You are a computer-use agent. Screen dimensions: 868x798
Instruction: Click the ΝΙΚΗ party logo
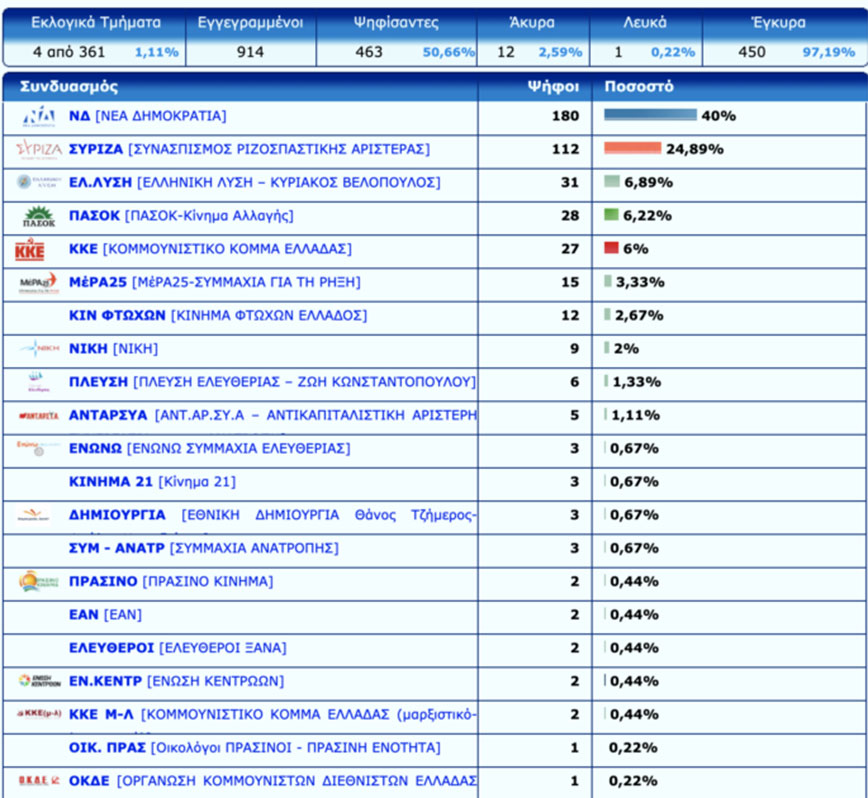tap(39, 349)
